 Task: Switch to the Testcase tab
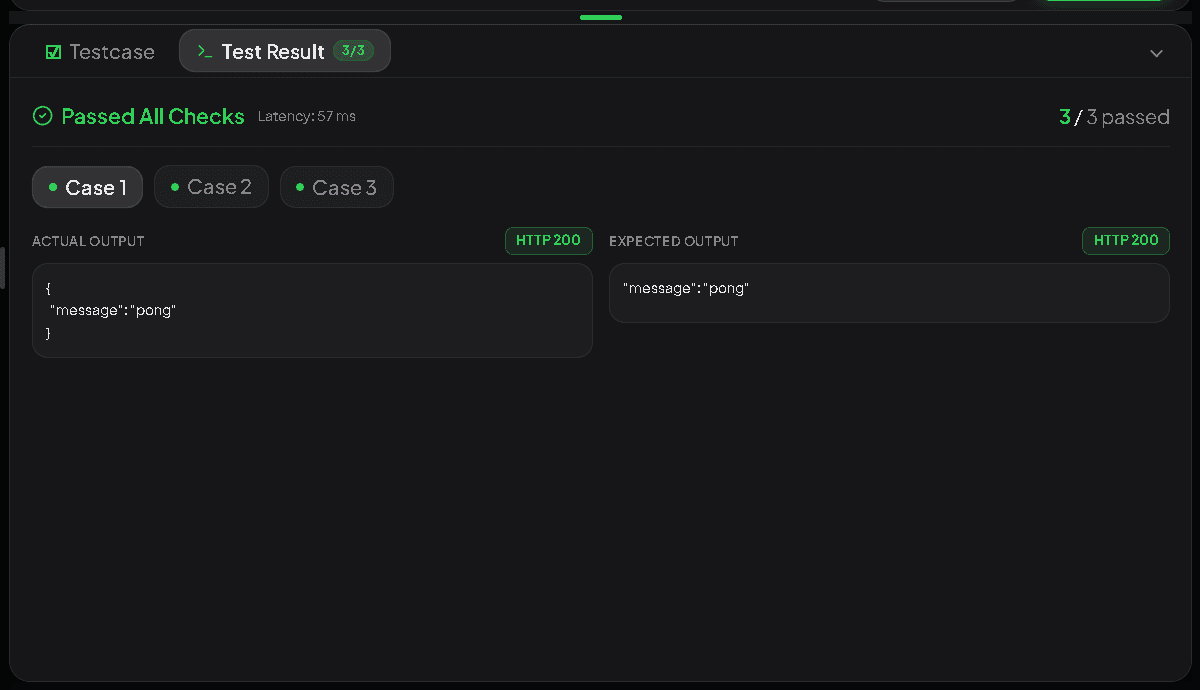[100, 52]
